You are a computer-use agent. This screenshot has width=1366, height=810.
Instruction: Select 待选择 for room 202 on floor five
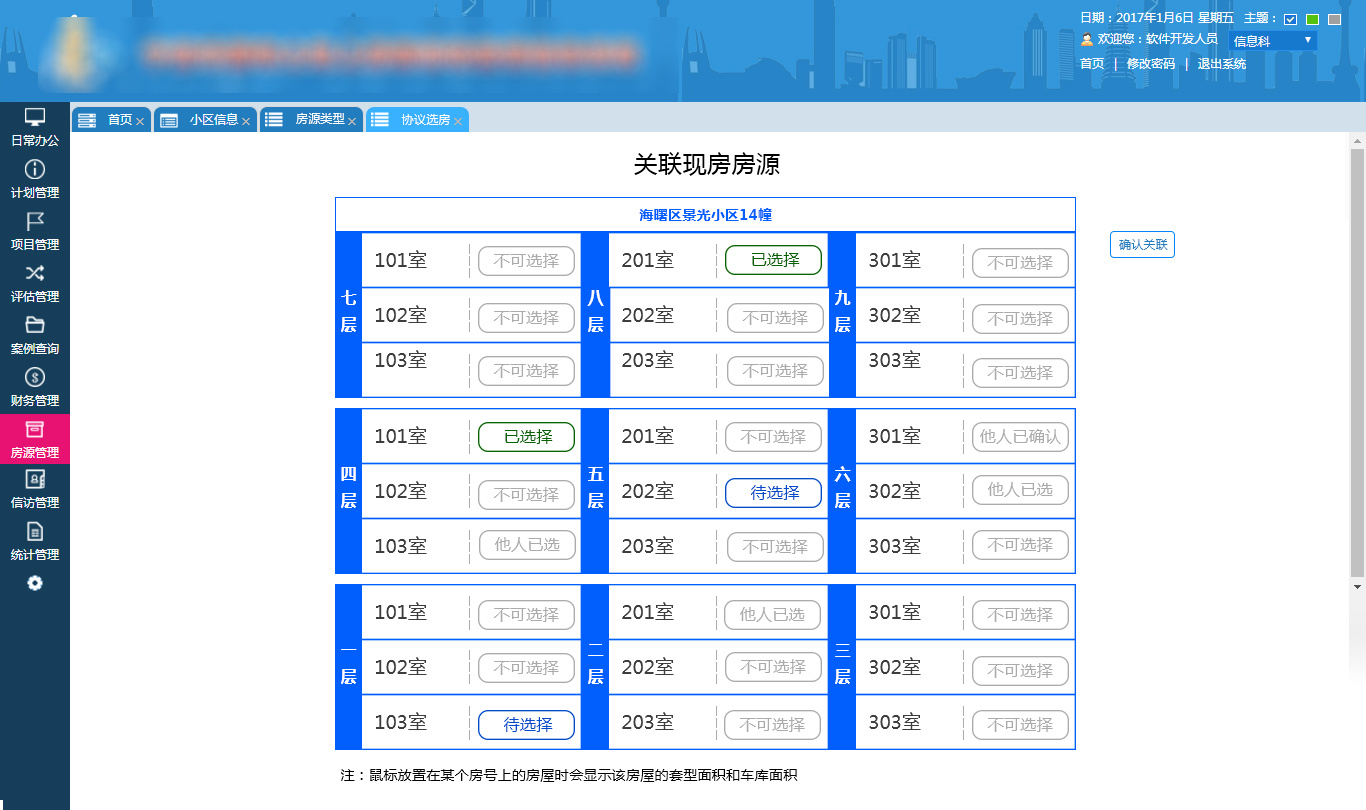coord(773,491)
